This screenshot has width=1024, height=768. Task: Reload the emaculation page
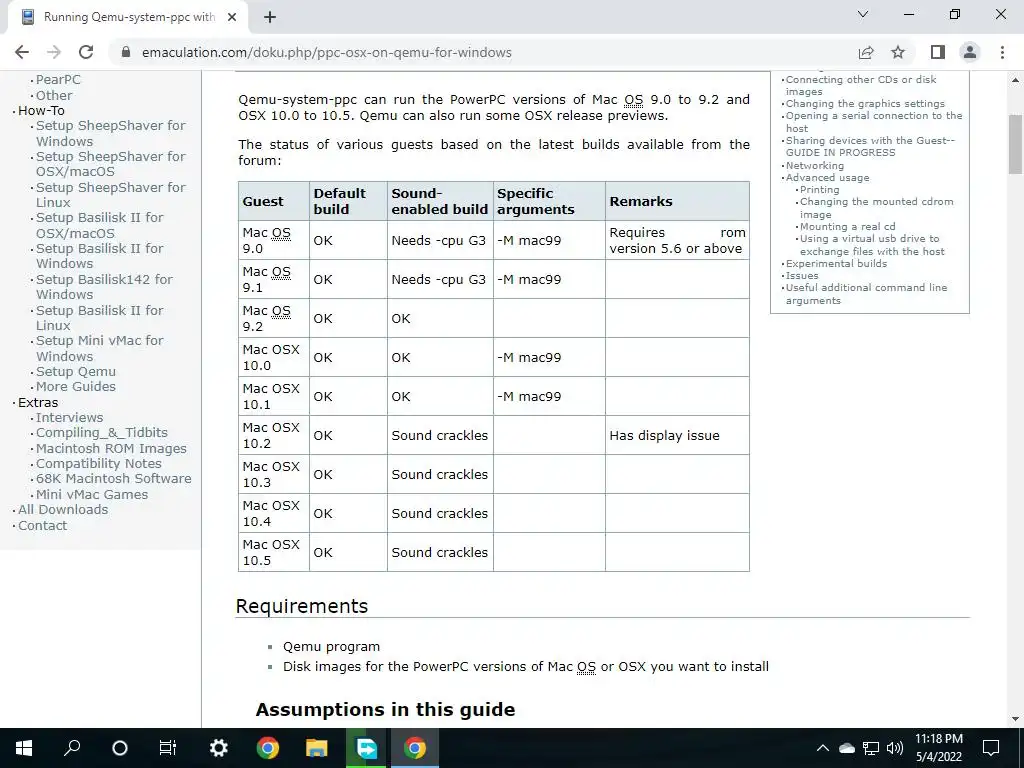(x=86, y=52)
